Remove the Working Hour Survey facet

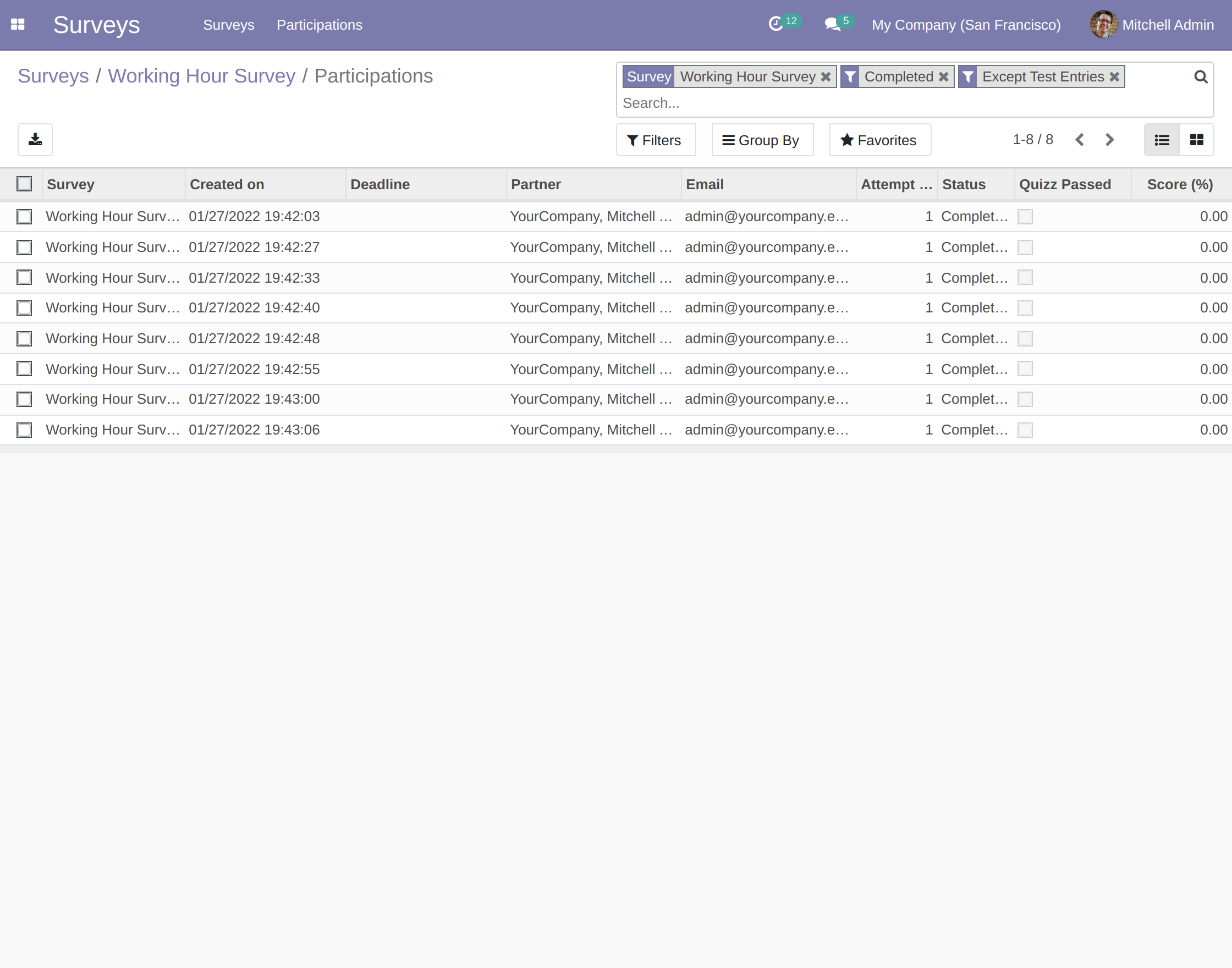click(826, 76)
